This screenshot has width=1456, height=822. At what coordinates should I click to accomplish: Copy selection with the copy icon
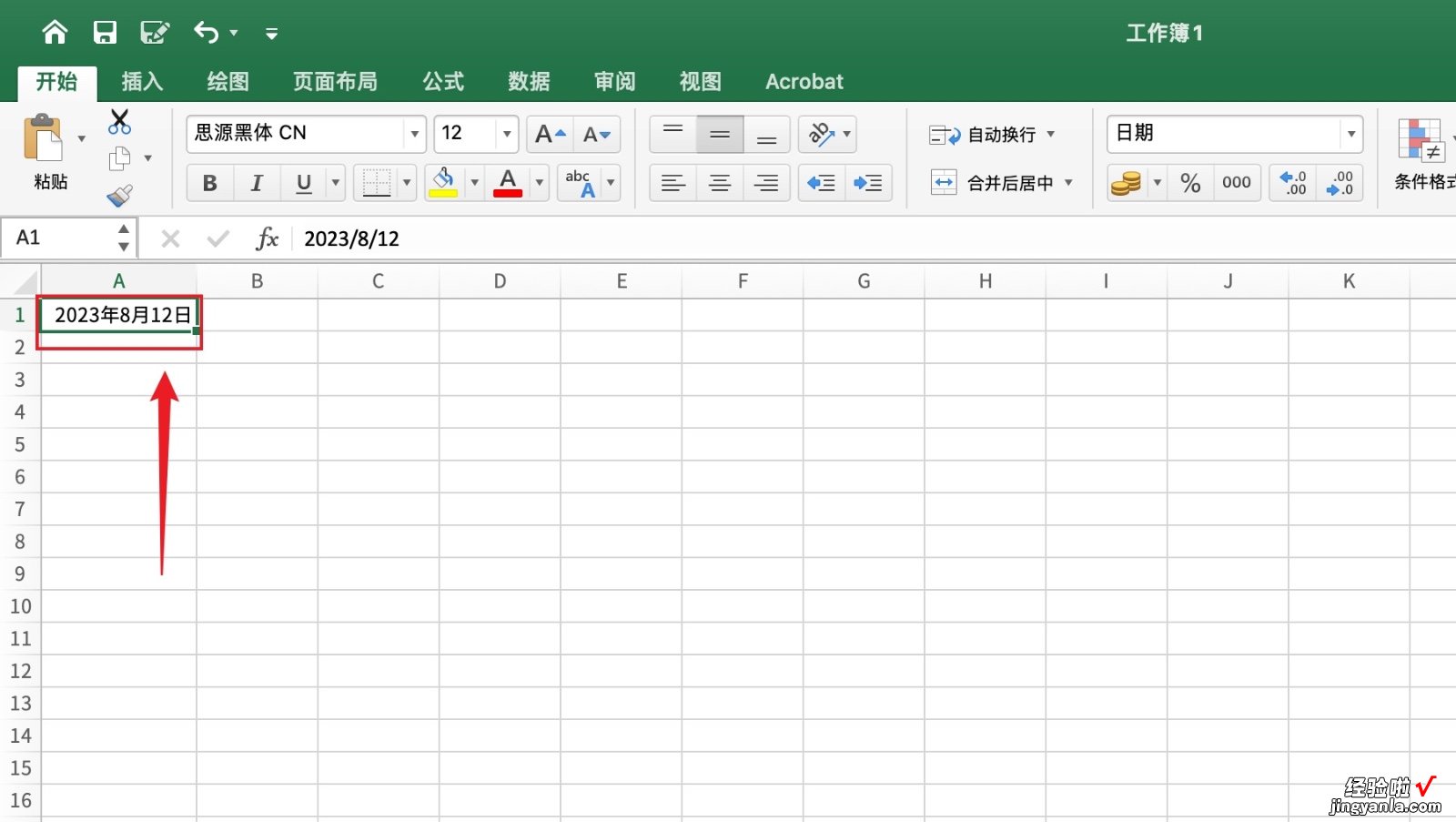119,158
